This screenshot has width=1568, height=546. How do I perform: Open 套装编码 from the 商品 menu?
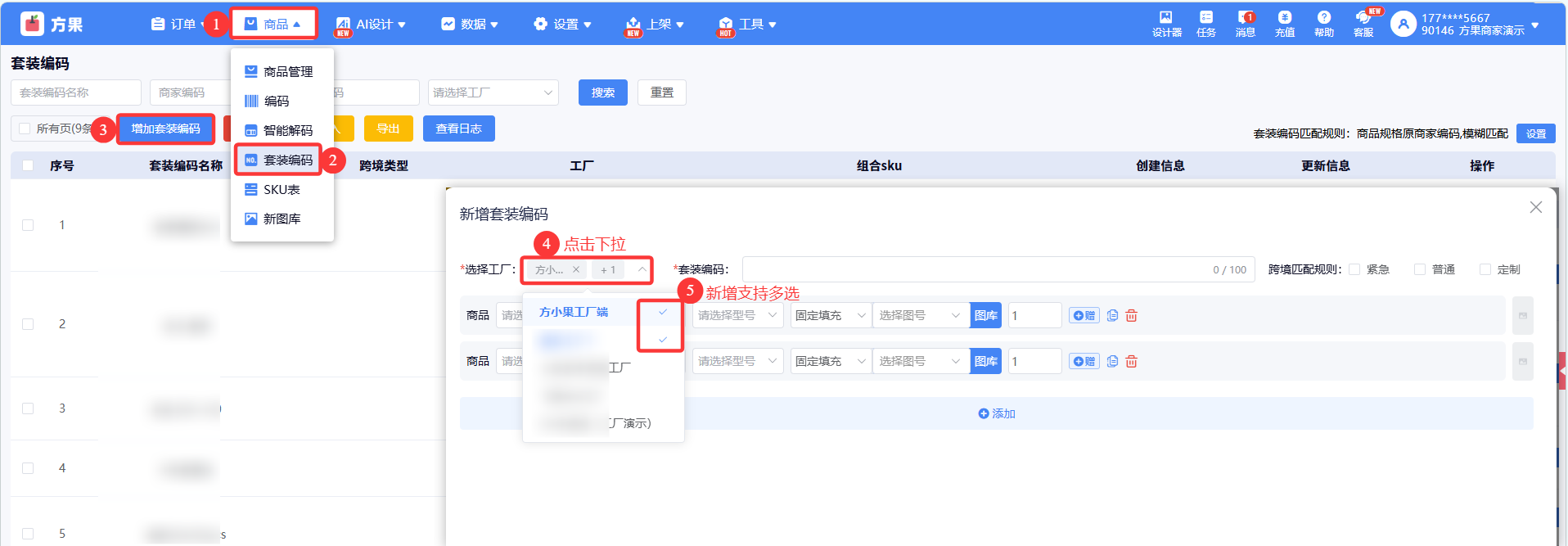point(278,160)
